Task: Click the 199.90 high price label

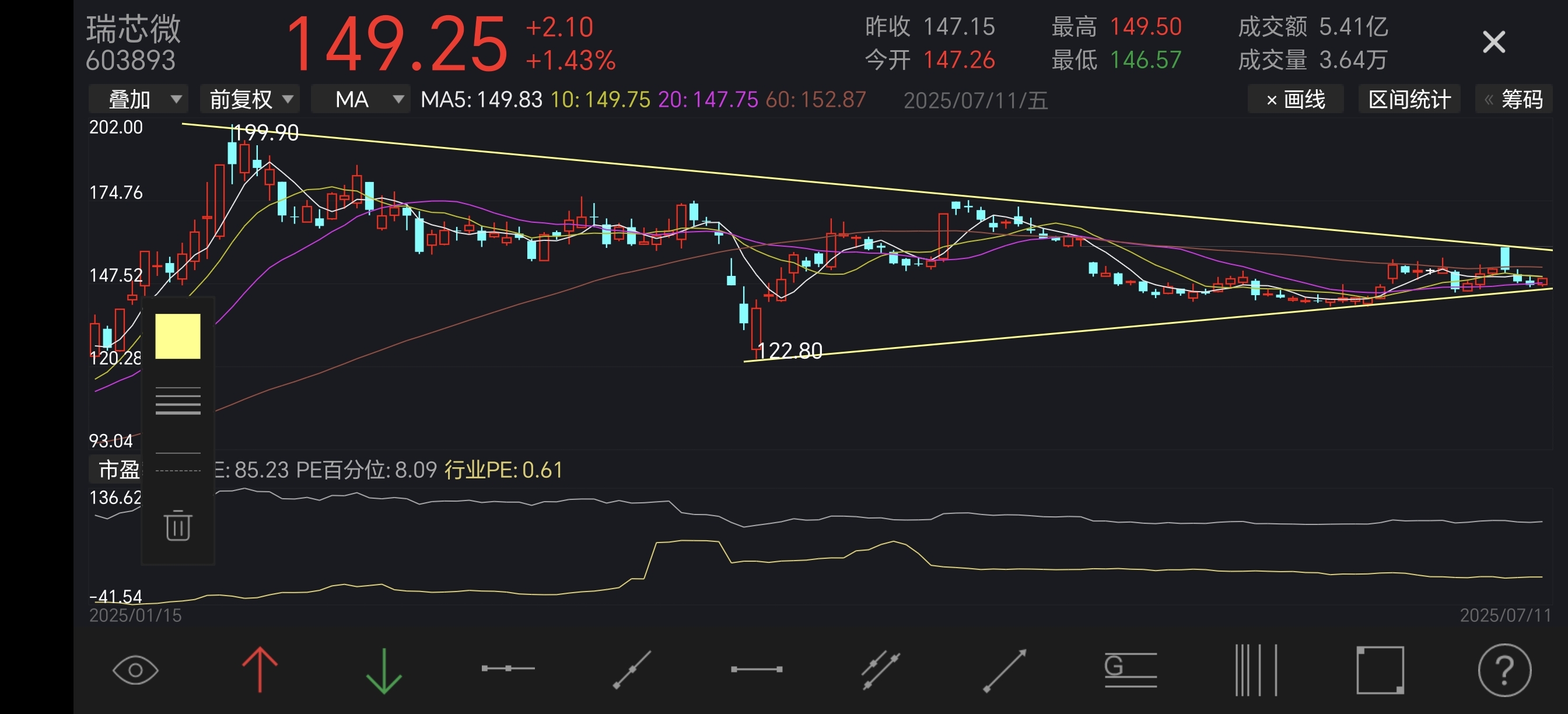Action: click(x=266, y=132)
